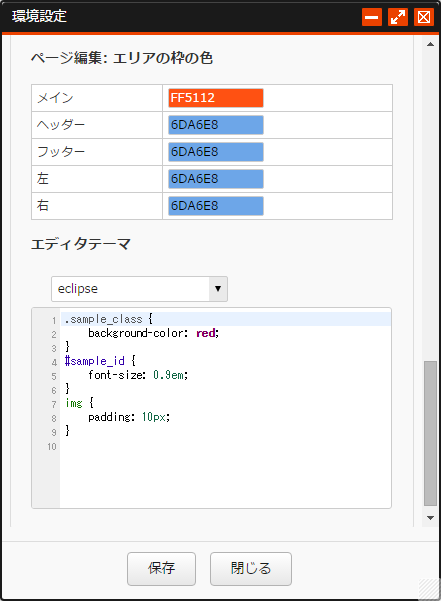Click the エディタテーマ heading
441x601 pixels.
[x=81, y=244]
